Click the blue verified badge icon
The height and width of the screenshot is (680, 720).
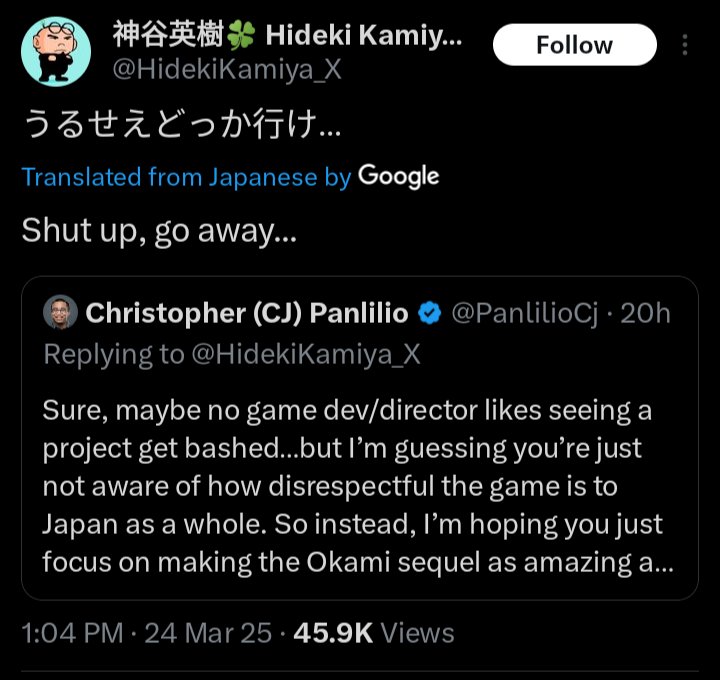[430, 314]
